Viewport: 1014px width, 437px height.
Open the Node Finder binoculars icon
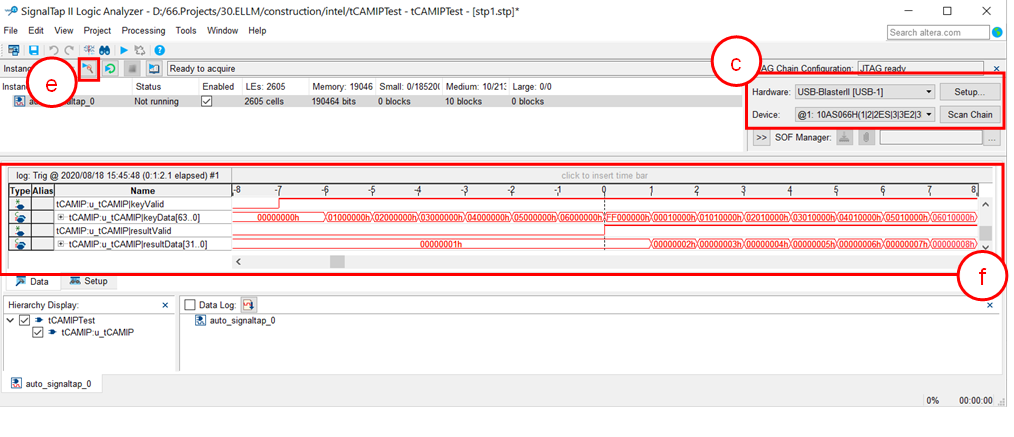[104, 50]
